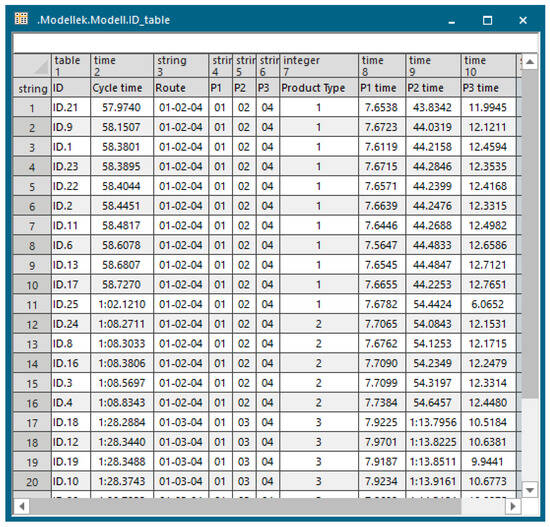Close the ID_table window
Viewport: 550px width, 527px height.
click(523, 20)
